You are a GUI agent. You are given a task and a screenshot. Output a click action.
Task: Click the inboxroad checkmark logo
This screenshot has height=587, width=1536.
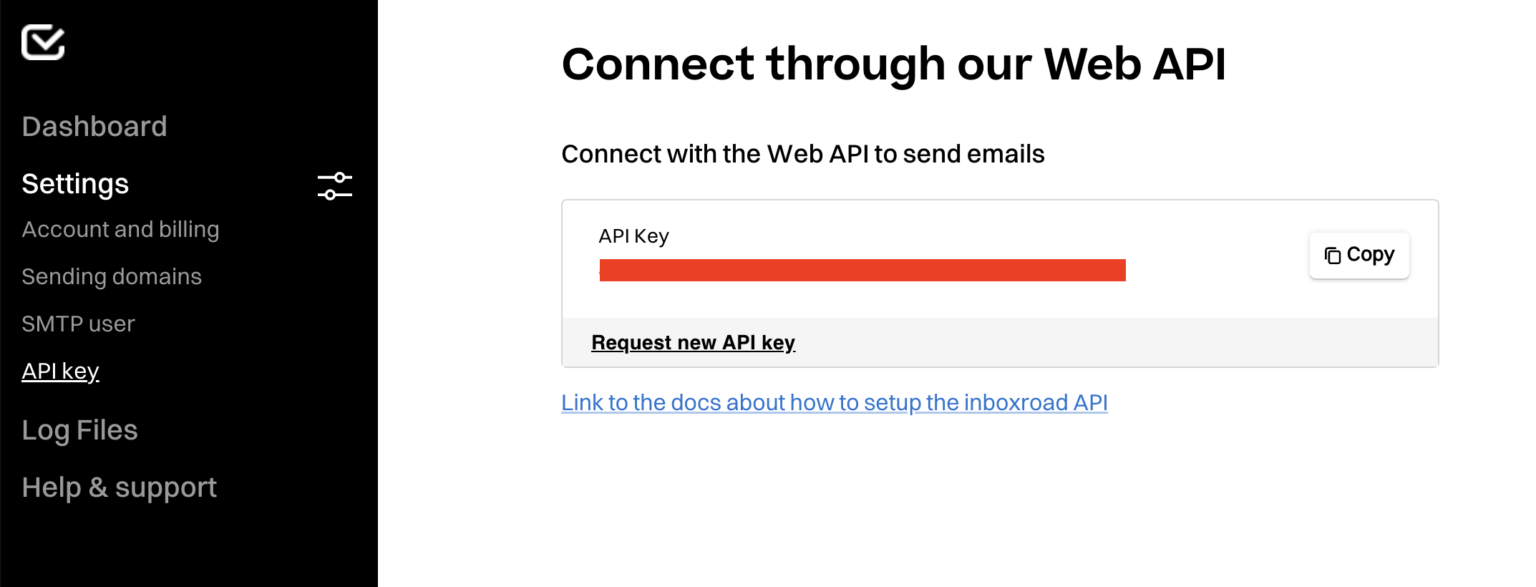[43, 42]
